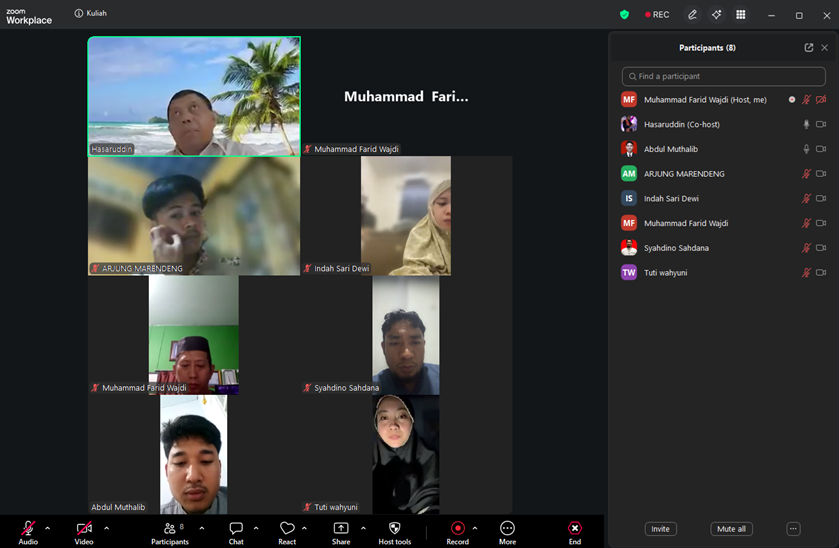839x548 pixels.
Task: Click the Zoom Workplace logo
Action: pos(29,17)
